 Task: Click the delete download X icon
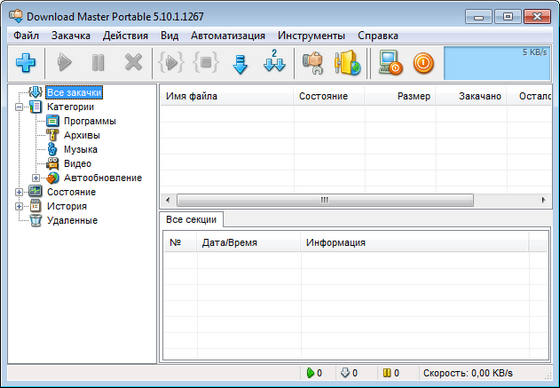tap(133, 63)
